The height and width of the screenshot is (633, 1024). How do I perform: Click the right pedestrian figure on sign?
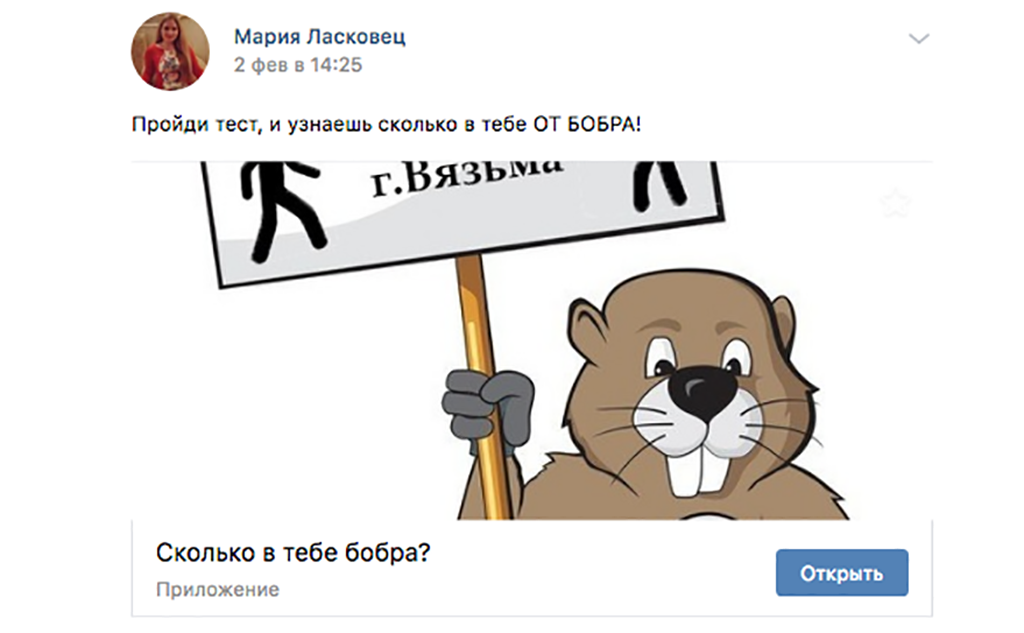tap(658, 184)
